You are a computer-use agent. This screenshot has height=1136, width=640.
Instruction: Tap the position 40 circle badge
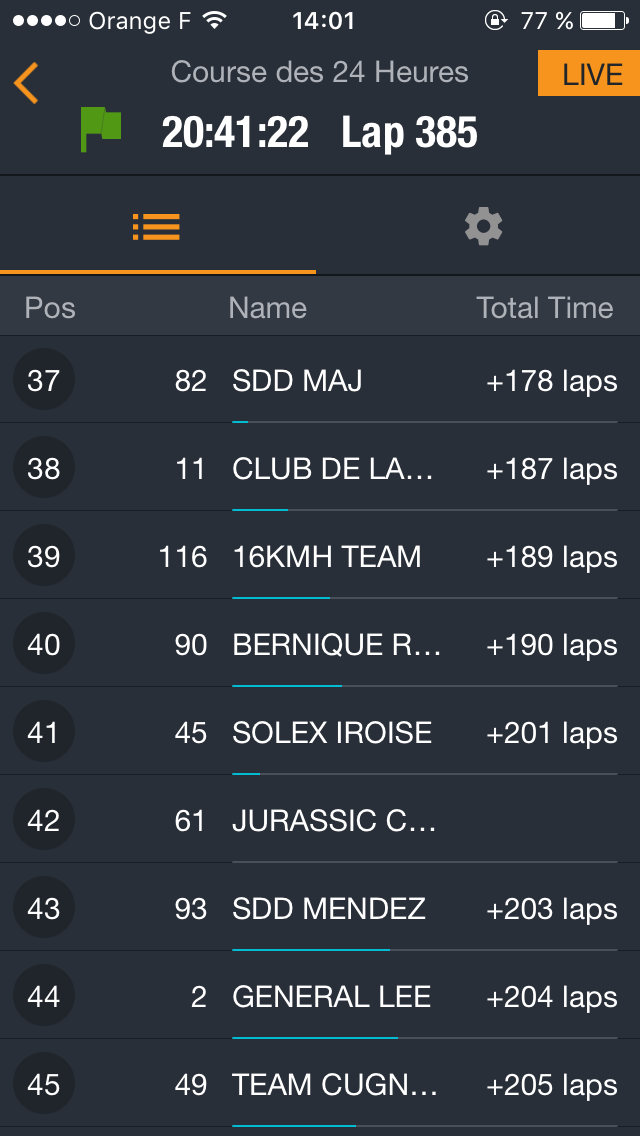pyautogui.click(x=44, y=645)
